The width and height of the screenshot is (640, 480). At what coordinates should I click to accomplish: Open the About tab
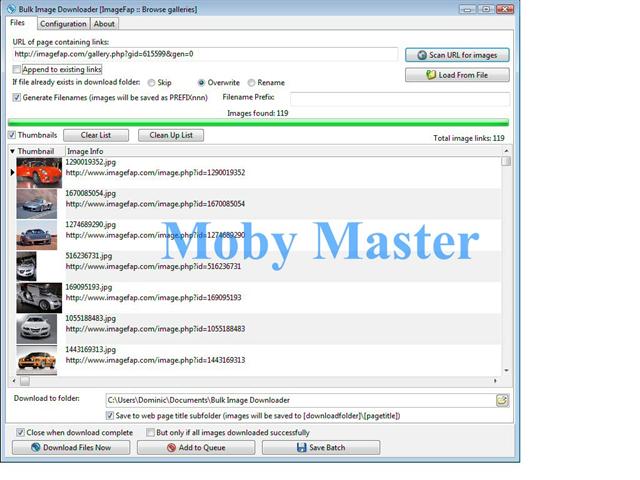click(104, 24)
